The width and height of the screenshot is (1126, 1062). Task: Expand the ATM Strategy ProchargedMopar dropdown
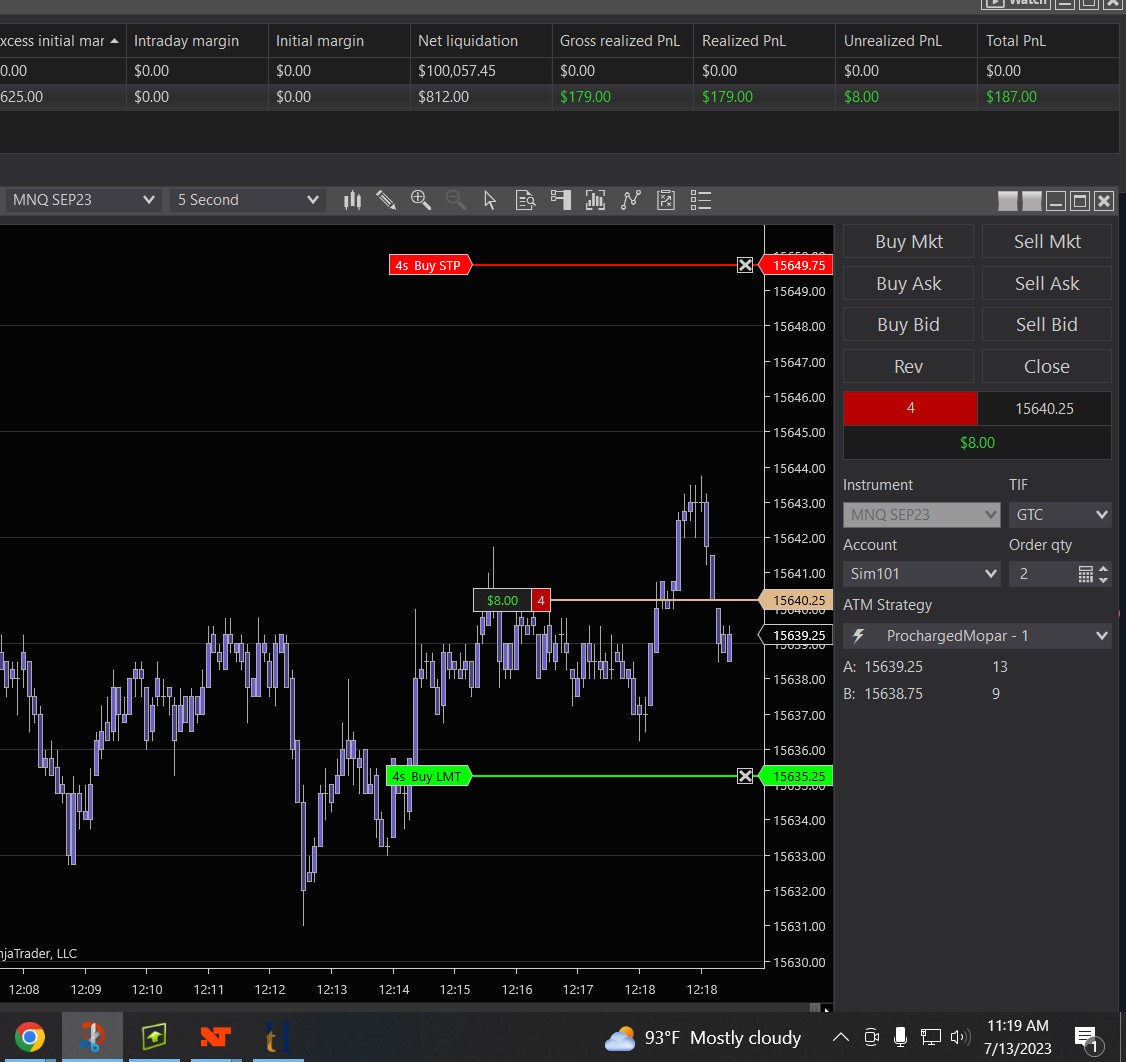977,636
